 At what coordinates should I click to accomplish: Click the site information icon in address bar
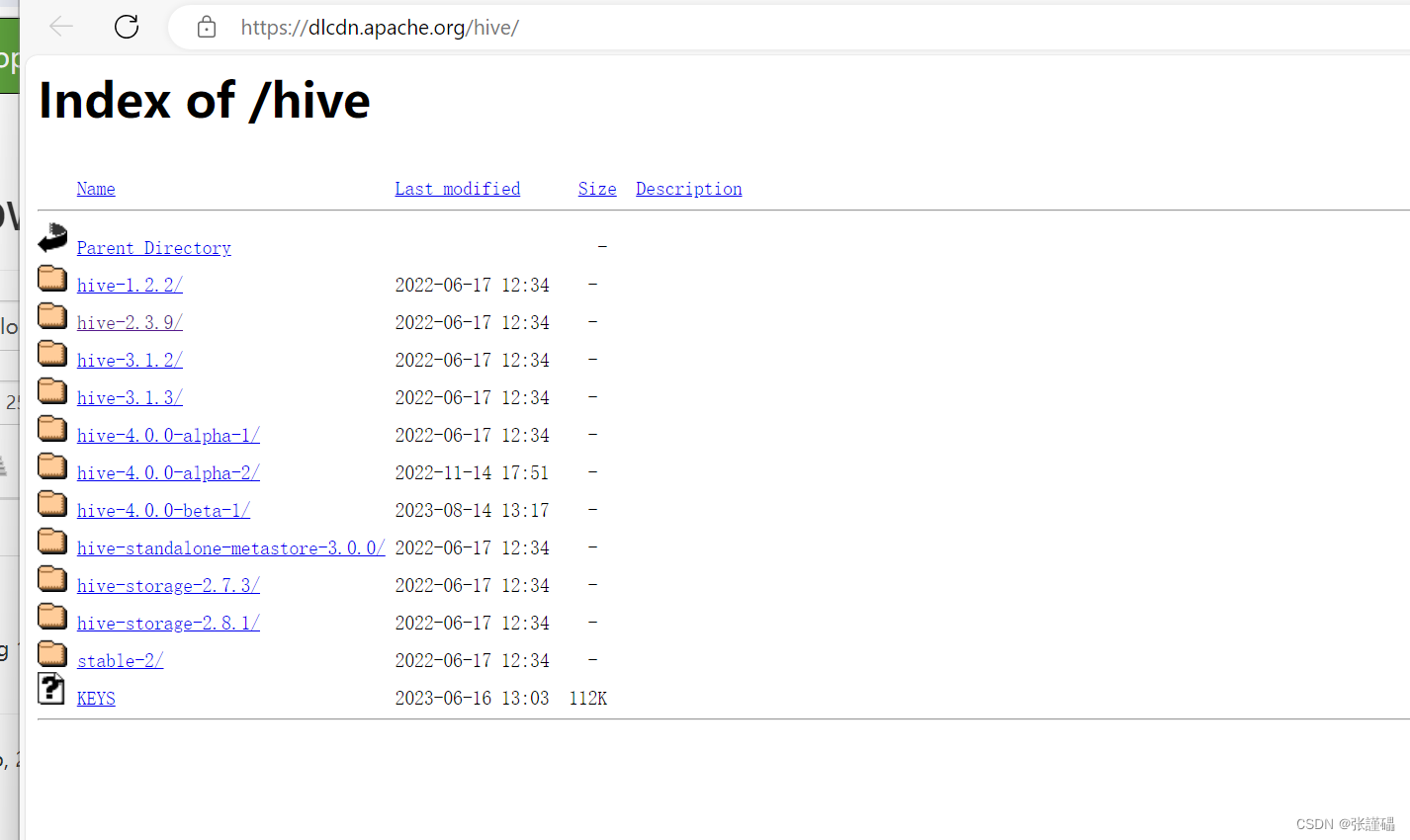[x=206, y=27]
